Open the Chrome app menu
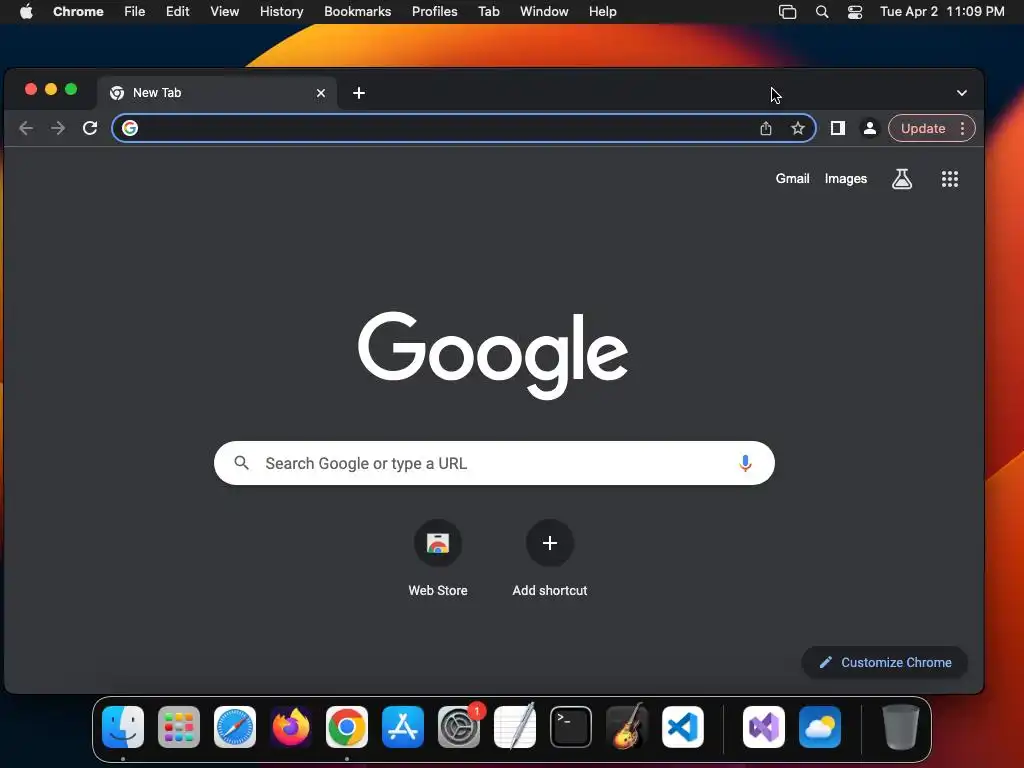This screenshot has width=1024, height=768. point(78,11)
